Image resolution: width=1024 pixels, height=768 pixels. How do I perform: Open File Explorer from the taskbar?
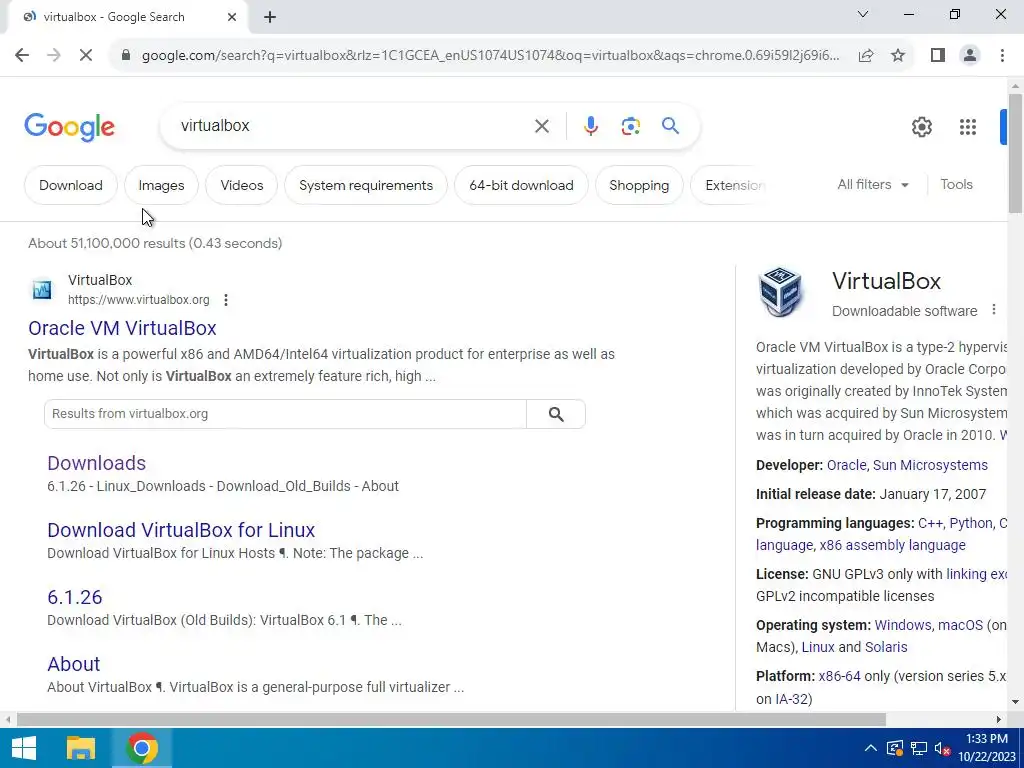80,748
